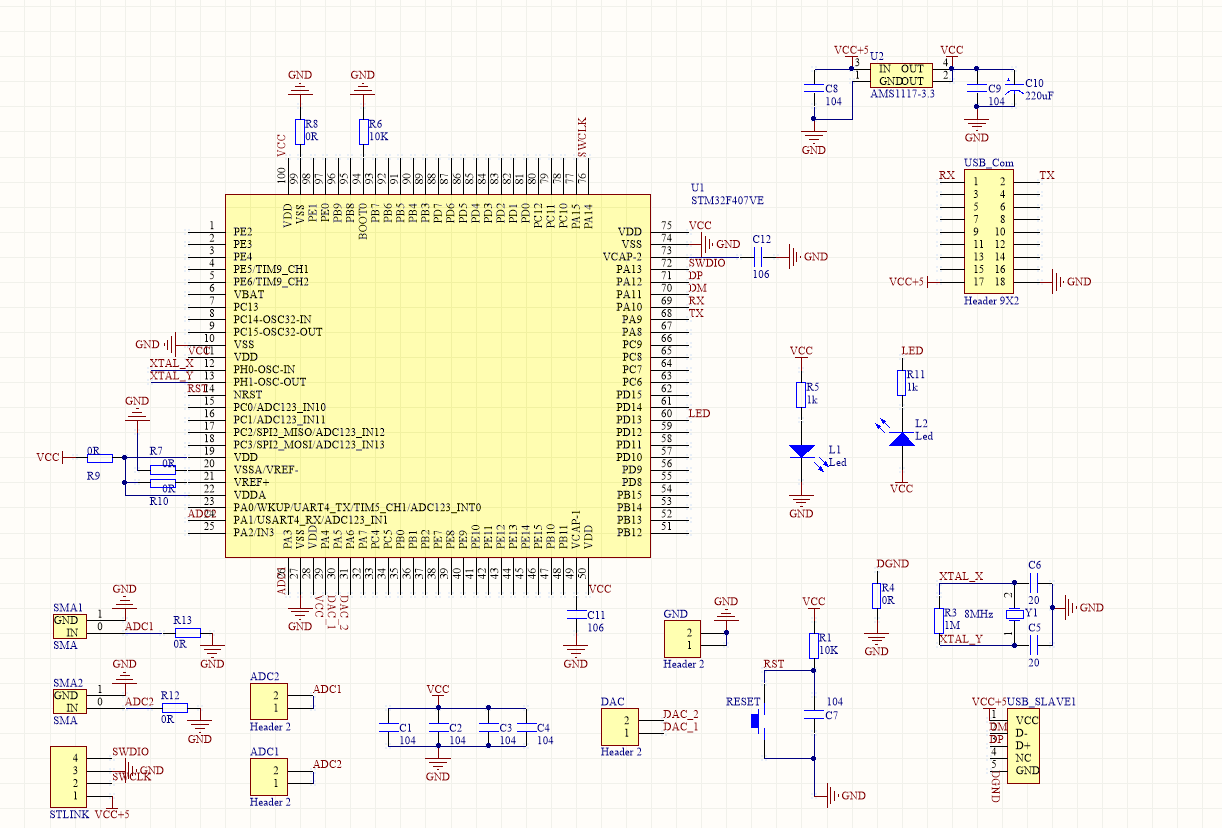The image size is (1222, 828).
Task: Click the VCAP-2 pin name
Action: tap(622, 257)
